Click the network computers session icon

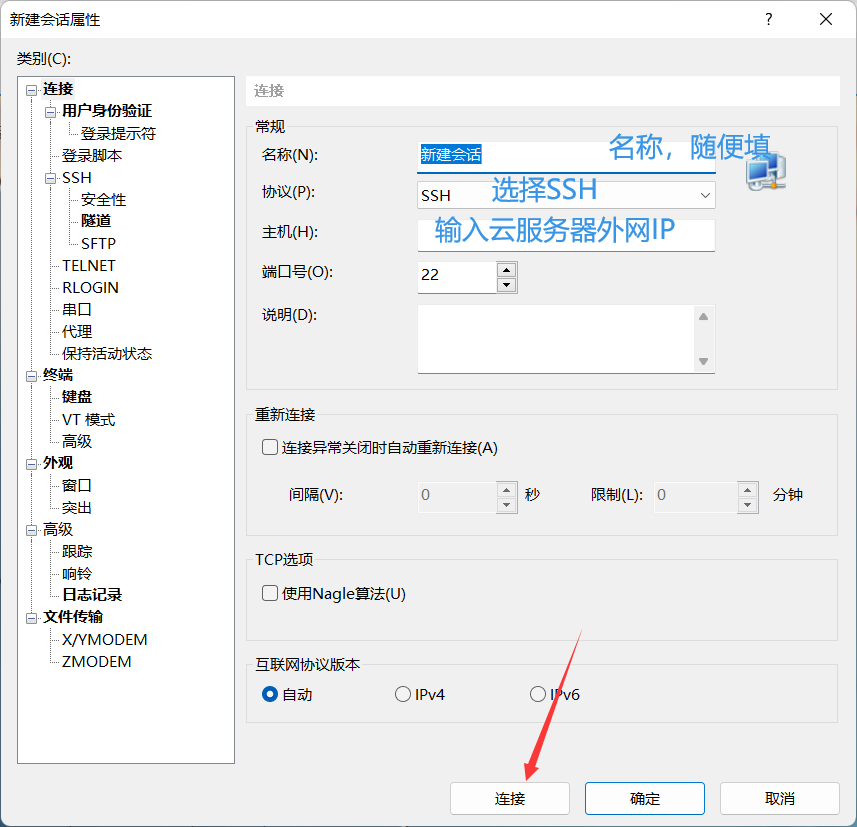[766, 171]
